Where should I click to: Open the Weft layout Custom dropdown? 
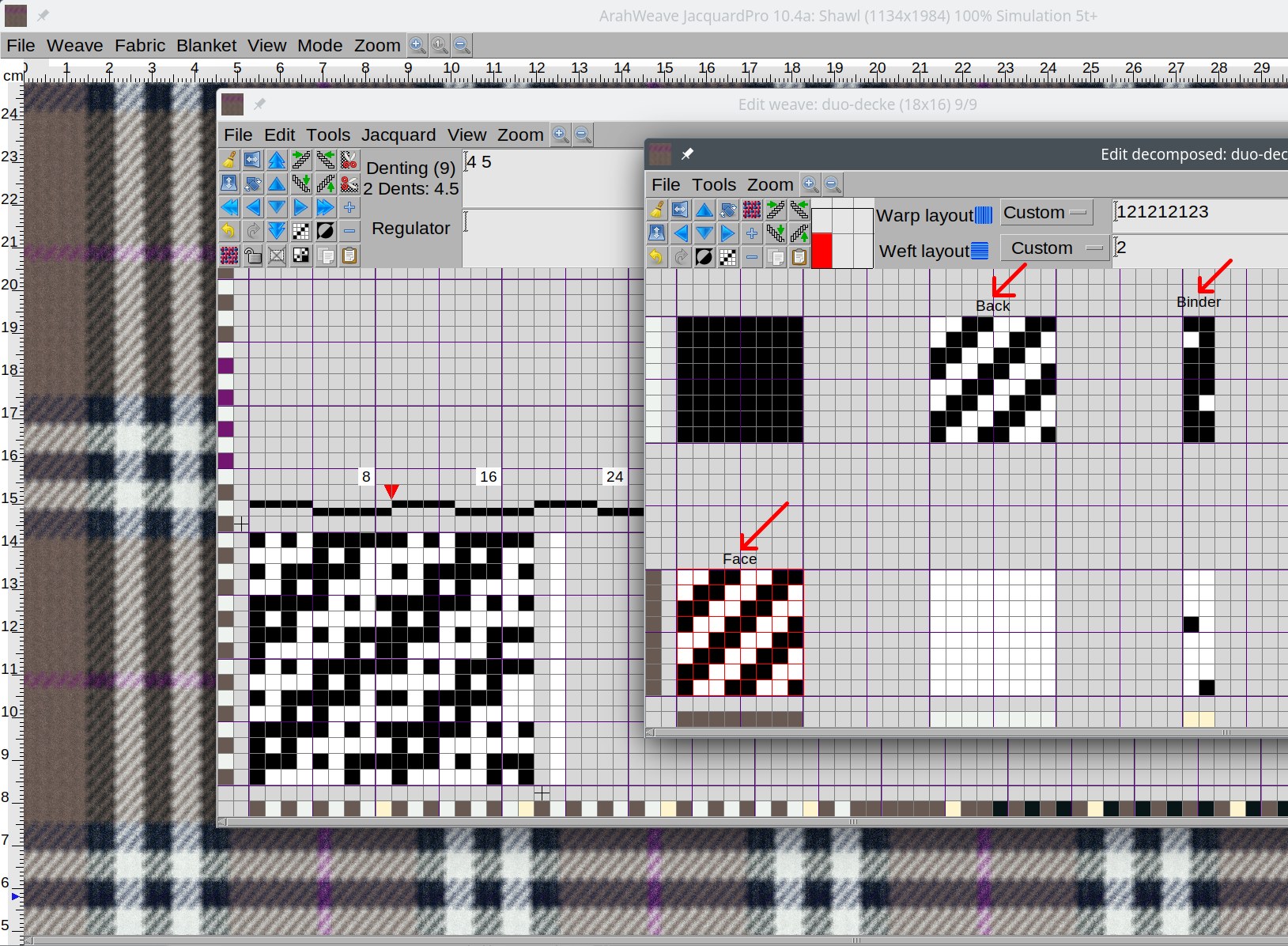[1053, 248]
